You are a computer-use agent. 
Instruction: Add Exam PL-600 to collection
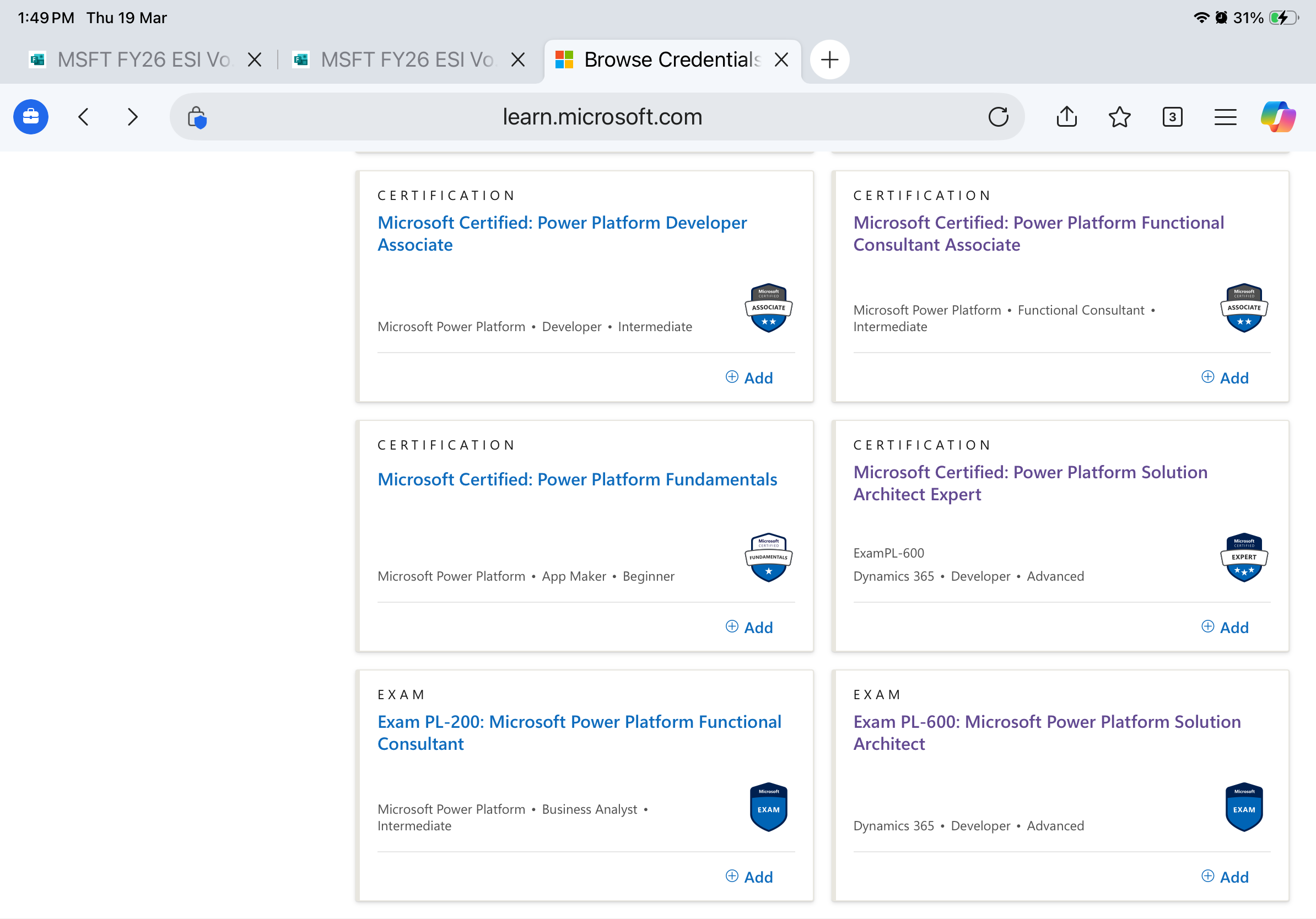pyautogui.click(x=1225, y=877)
